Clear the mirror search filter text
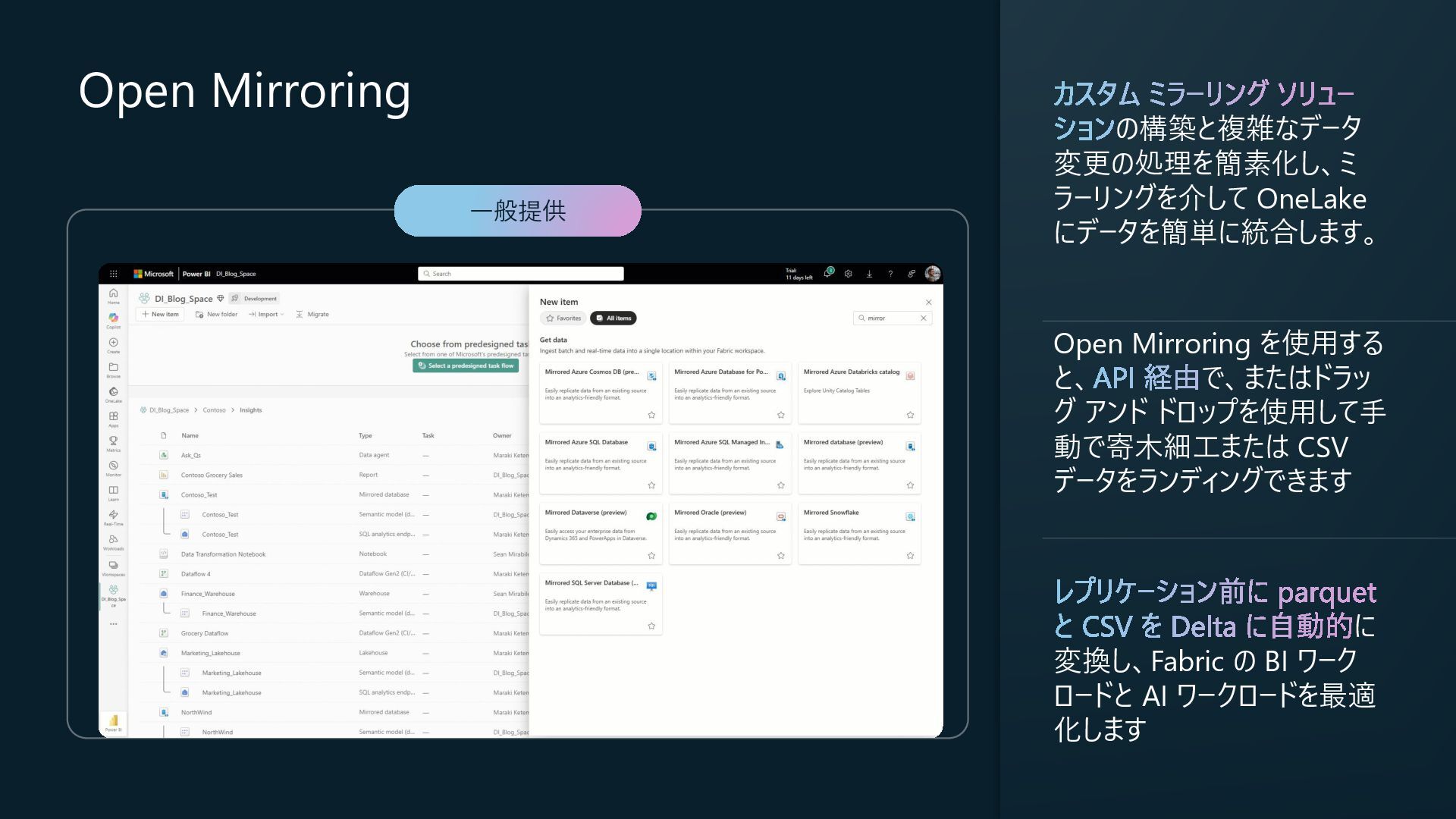The width and height of the screenshot is (1456, 819). [x=923, y=318]
